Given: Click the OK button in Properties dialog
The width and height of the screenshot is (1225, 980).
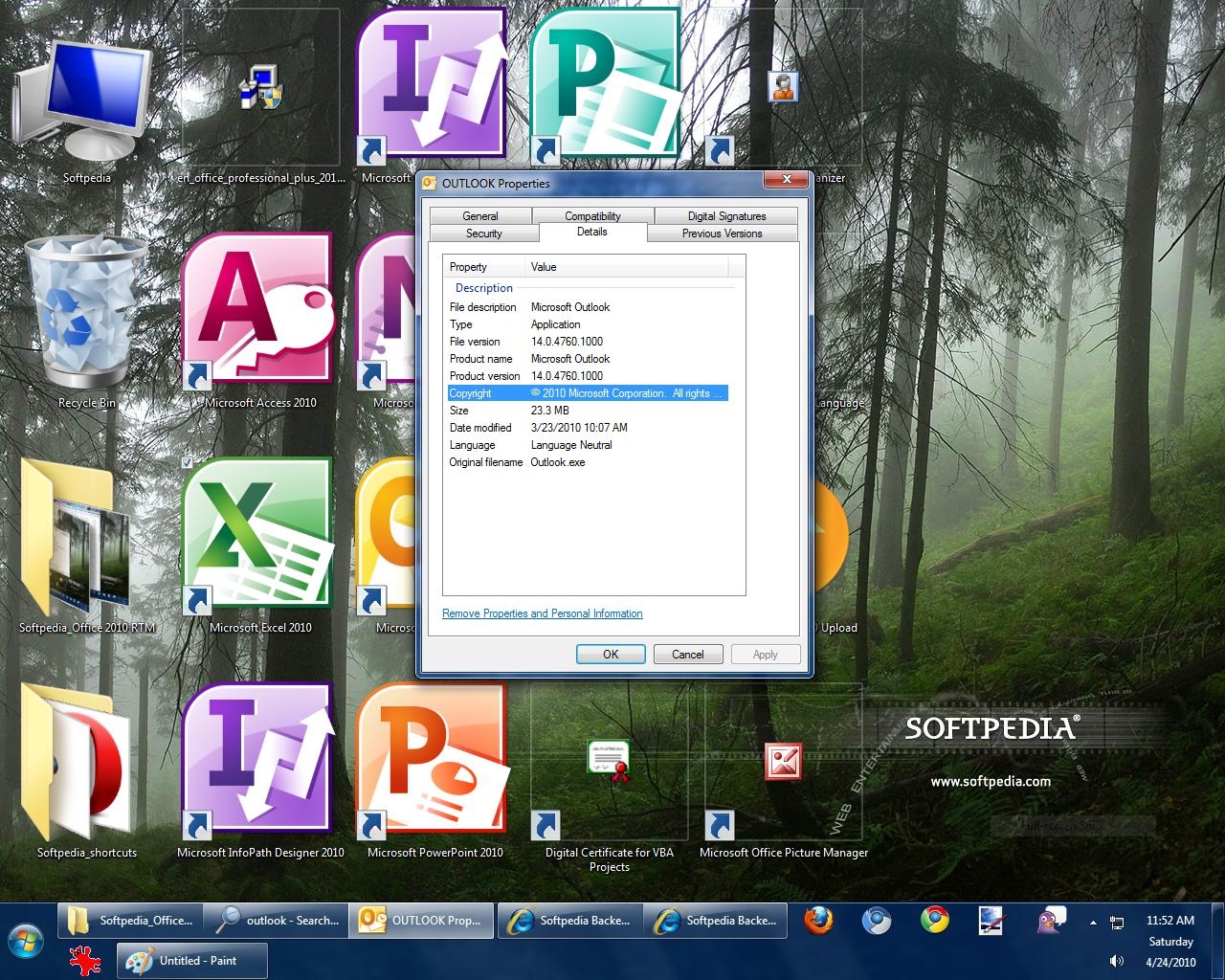Looking at the screenshot, I should pos(611,655).
